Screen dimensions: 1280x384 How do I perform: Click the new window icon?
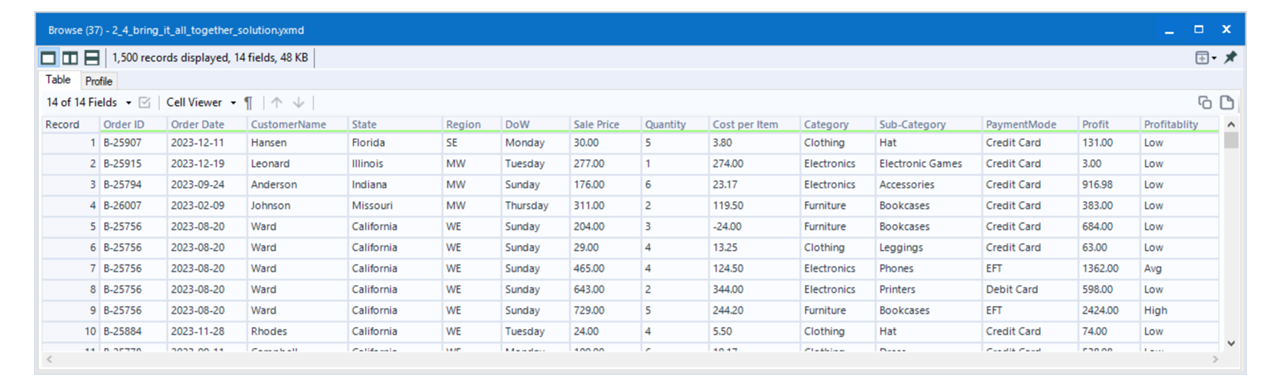pos(1201,59)
